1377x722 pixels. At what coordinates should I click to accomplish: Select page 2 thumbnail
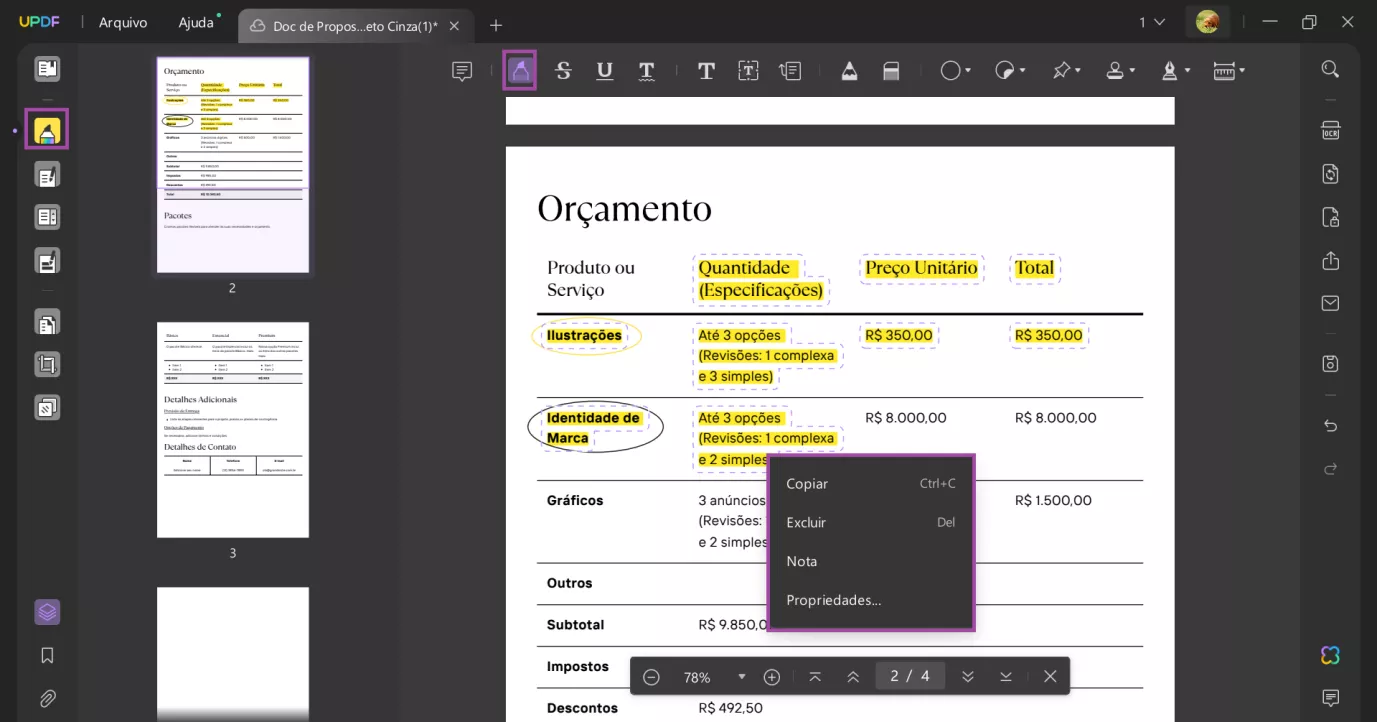tap(233, 165)
